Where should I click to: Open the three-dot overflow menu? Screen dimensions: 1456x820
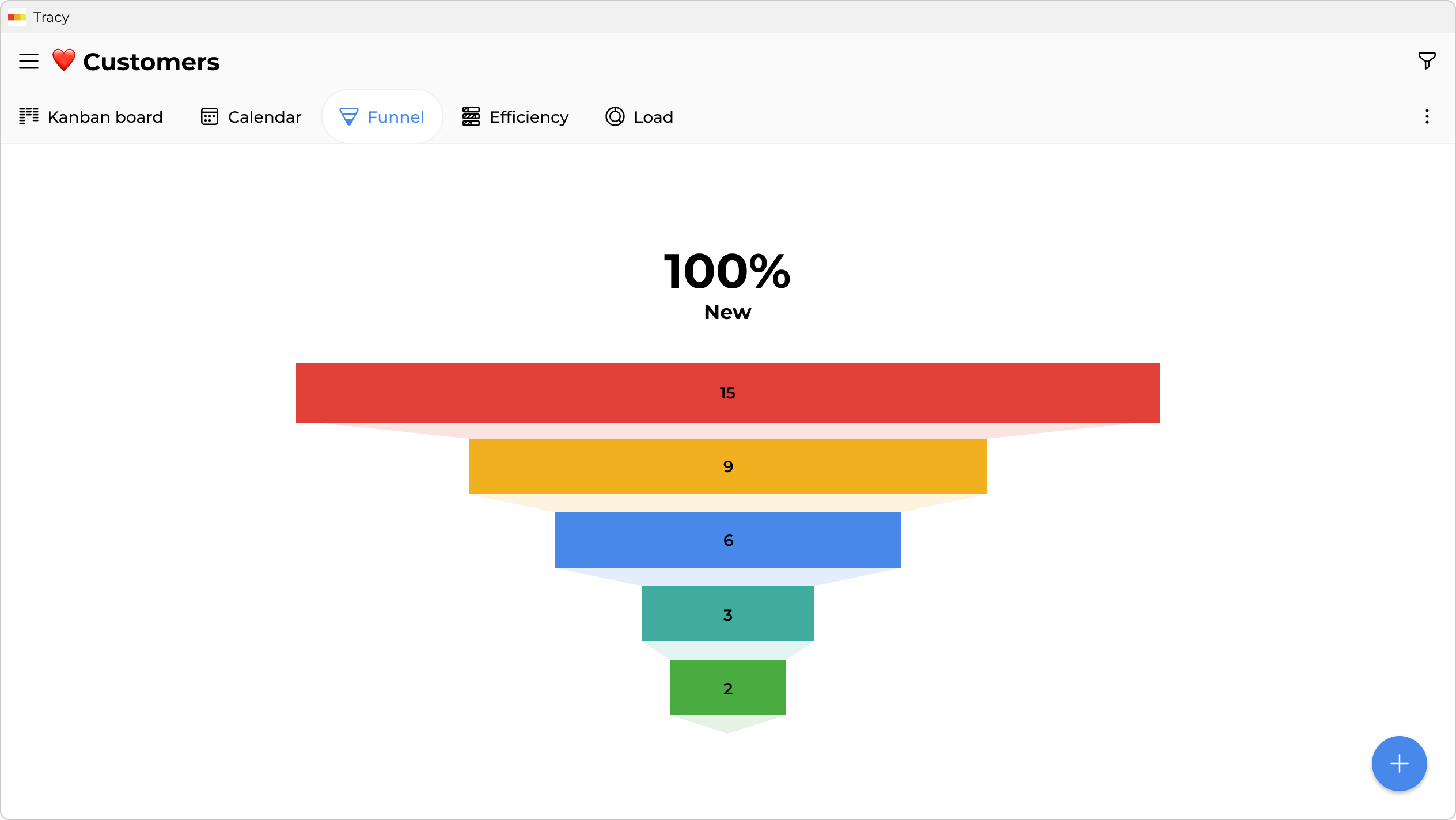pyautogui.click(x=1427, y=116)
